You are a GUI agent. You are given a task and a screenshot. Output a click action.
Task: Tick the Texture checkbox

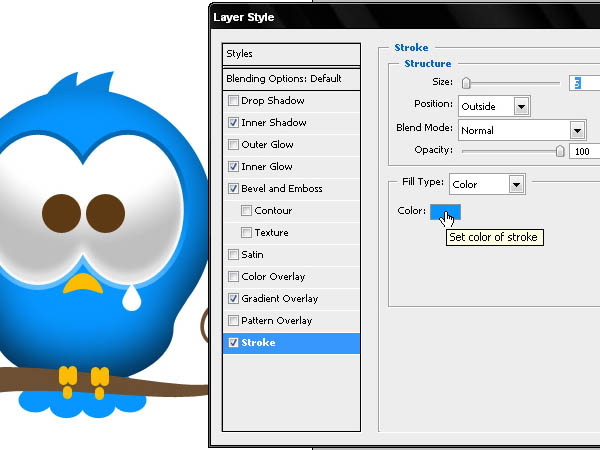click(246, 233)
